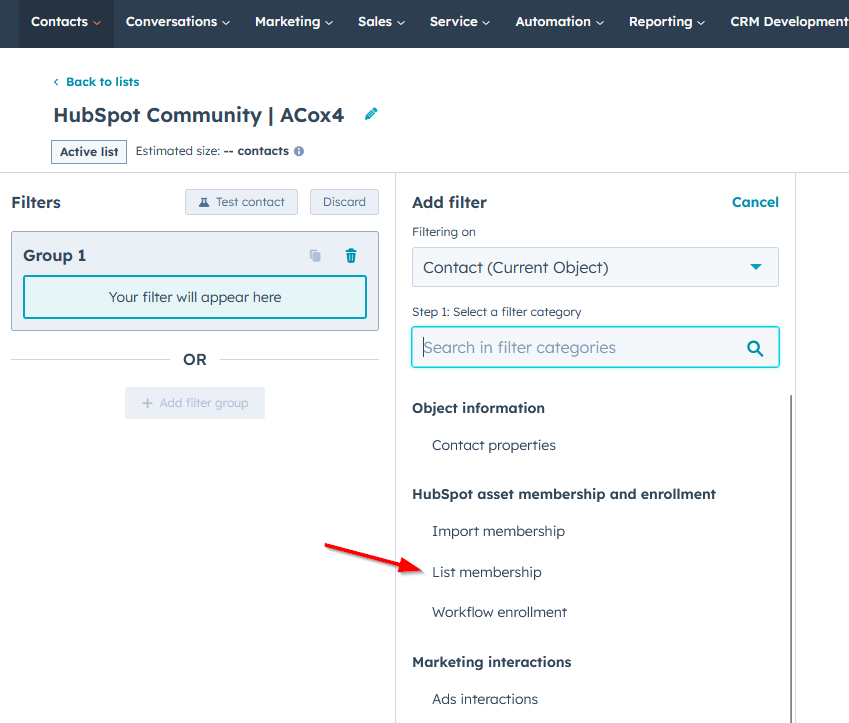
Task: Click the Cancel link in Add filter panel
Action: coord(755,202)
